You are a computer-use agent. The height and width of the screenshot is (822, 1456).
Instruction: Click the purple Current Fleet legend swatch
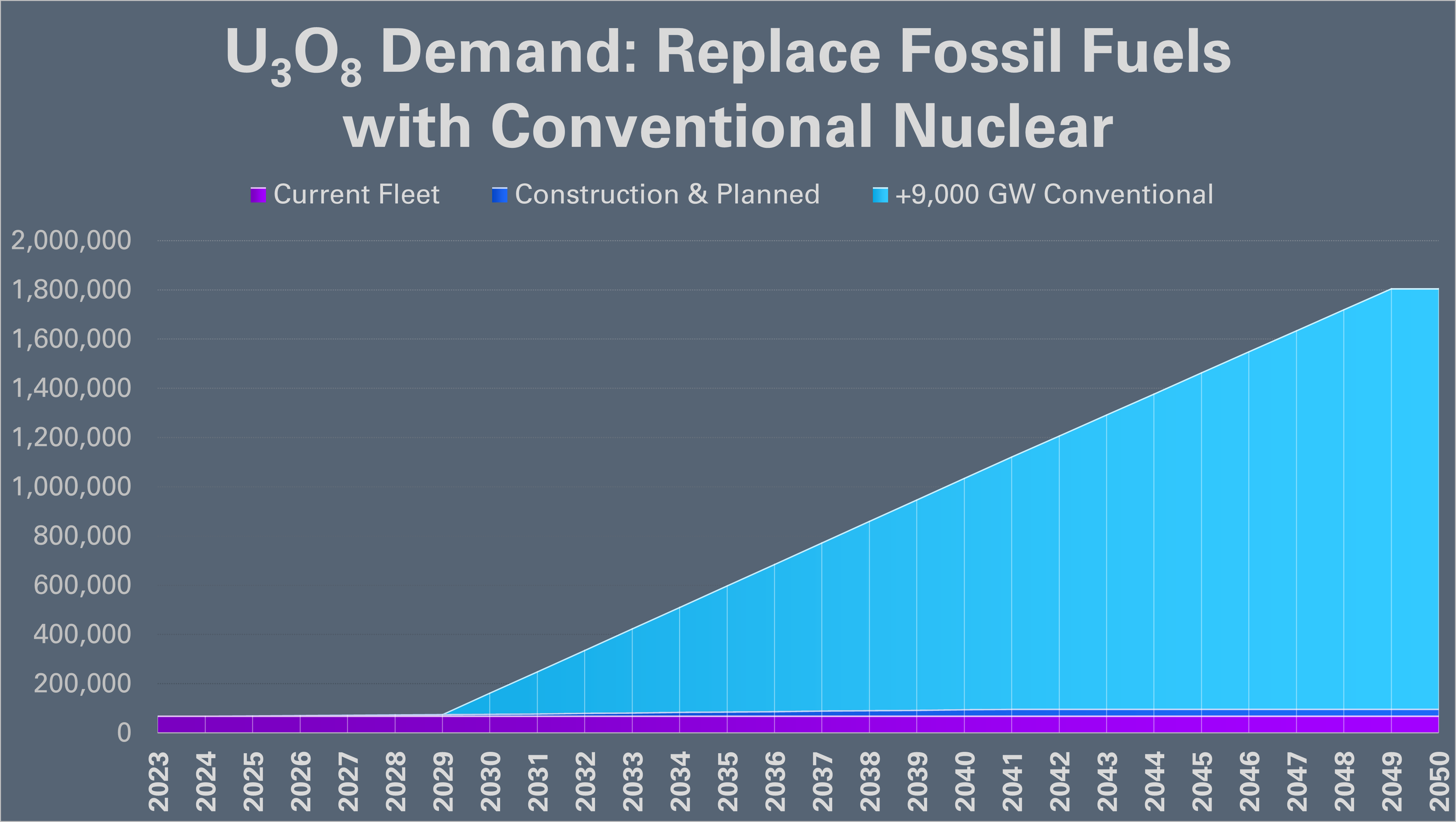258,195
